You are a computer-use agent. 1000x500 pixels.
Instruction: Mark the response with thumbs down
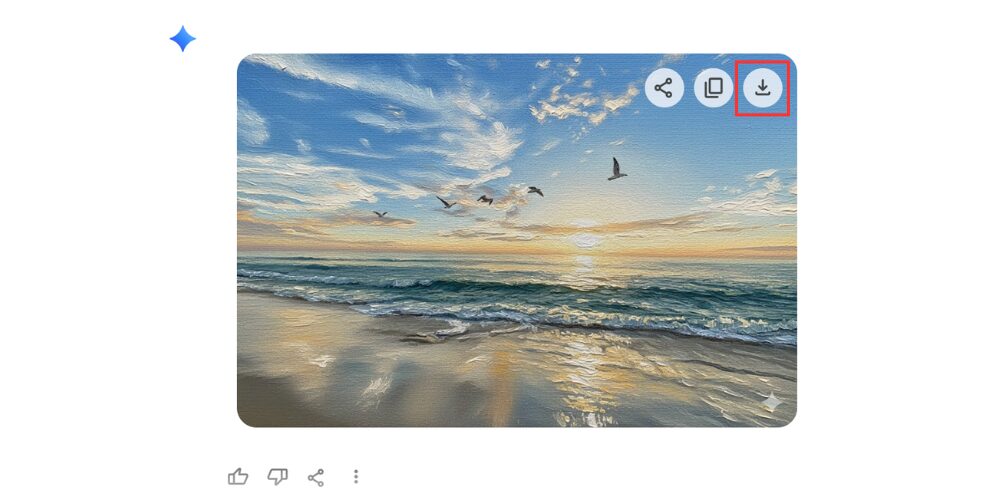(x=277, y=476)
